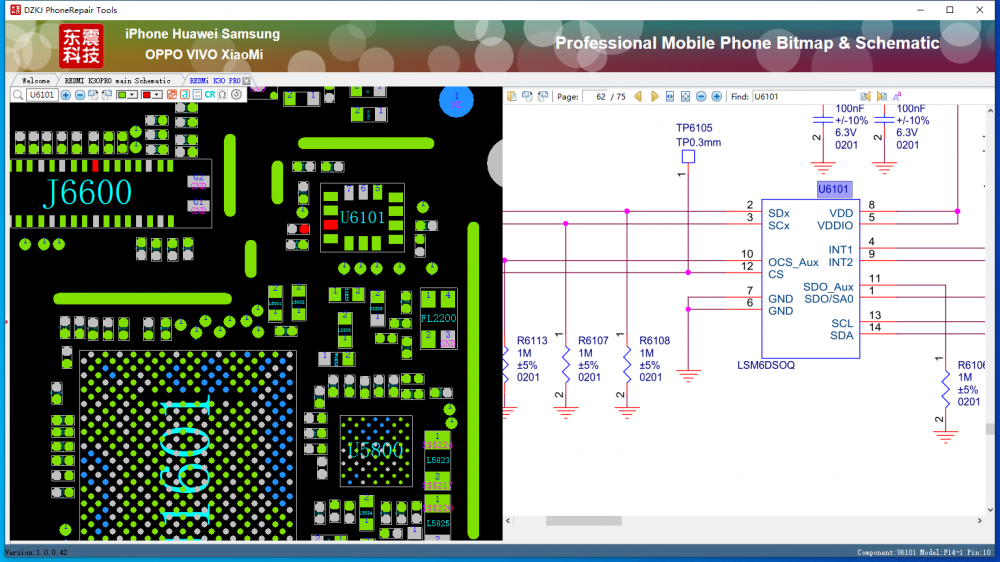Click the circular refresh icon in bitmap toolbar

[x=236, y=95]
